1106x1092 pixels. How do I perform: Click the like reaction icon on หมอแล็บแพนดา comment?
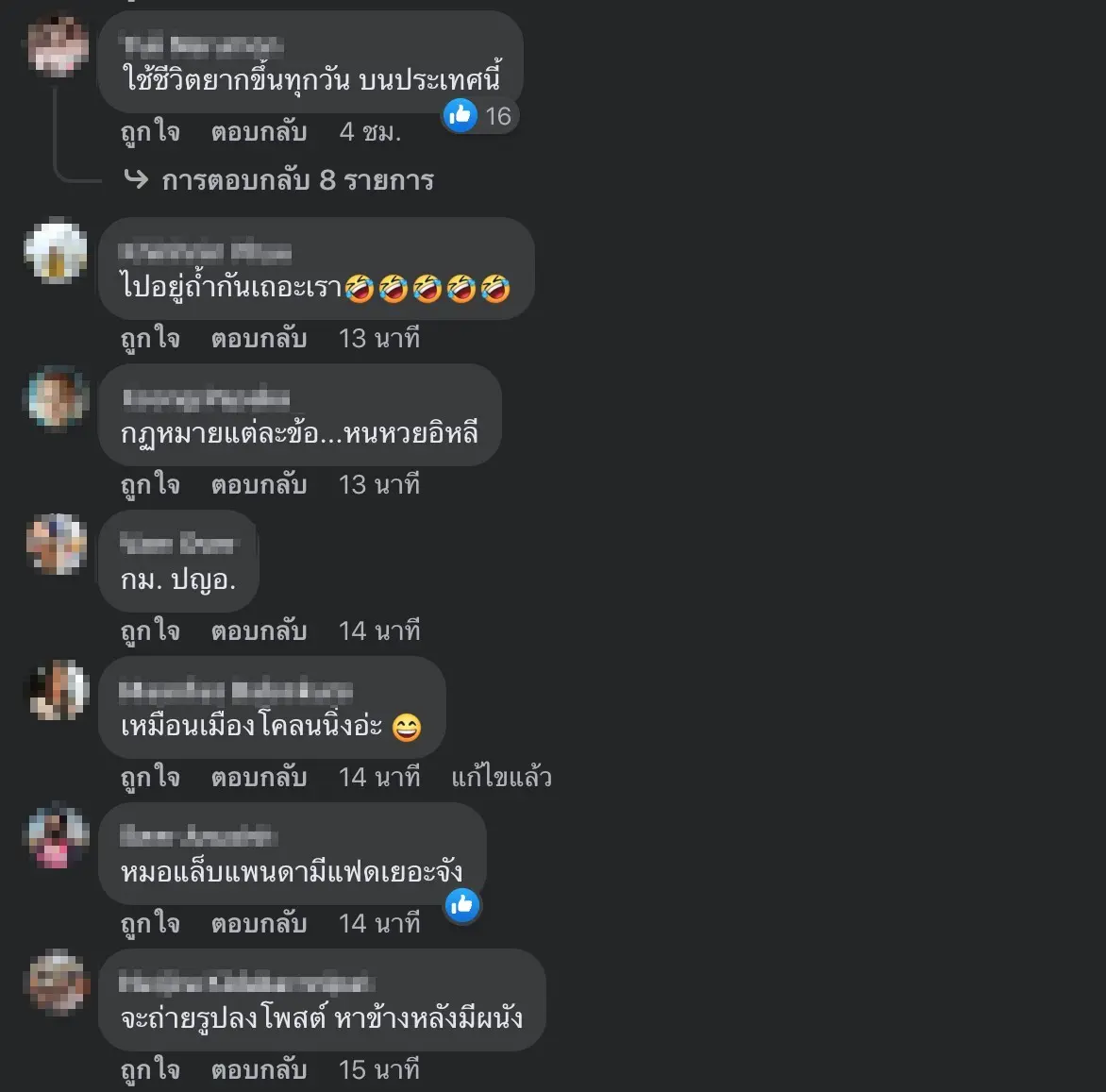[462, 904]
